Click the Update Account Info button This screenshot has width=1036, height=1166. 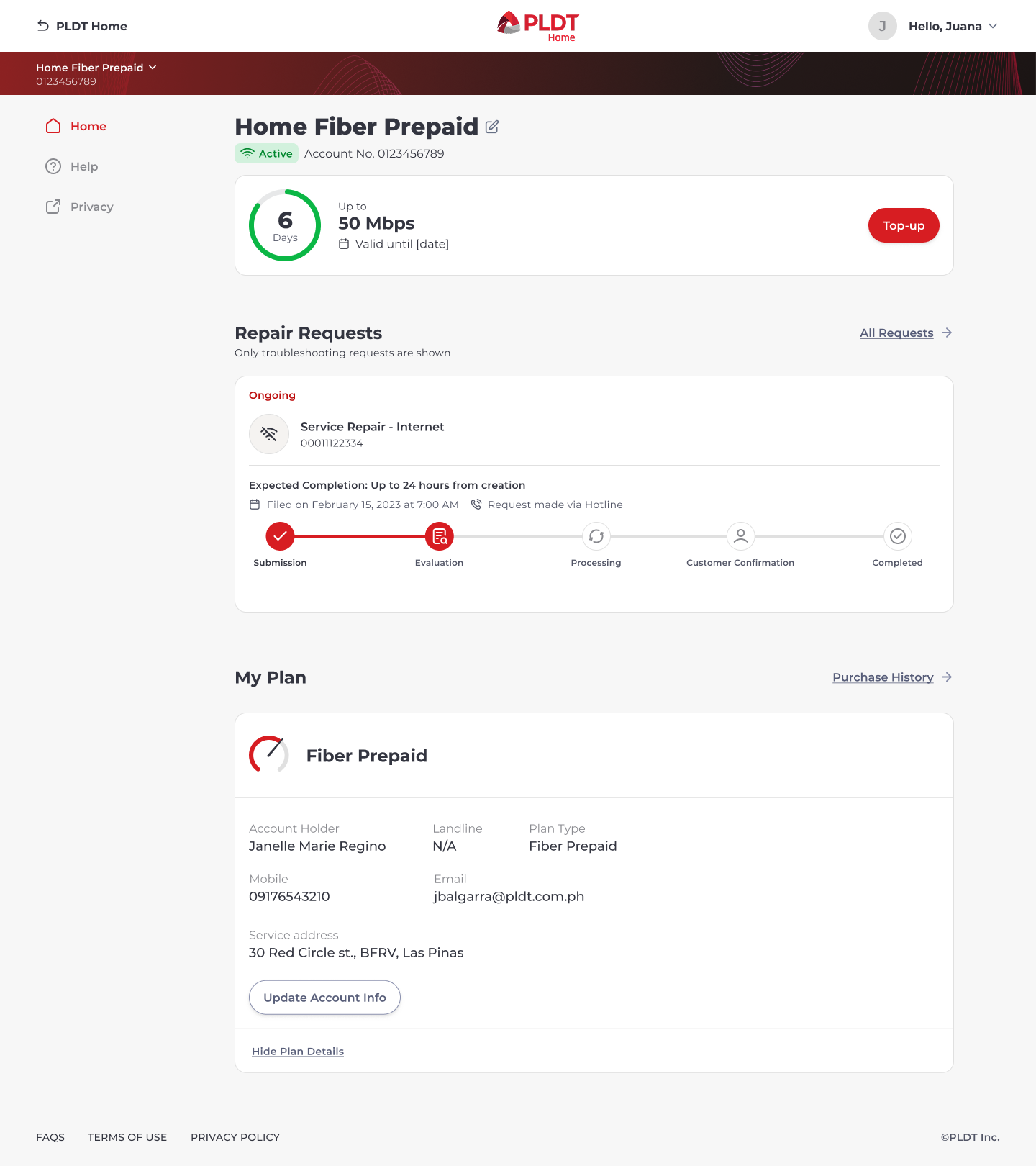(x=324, y=998)
